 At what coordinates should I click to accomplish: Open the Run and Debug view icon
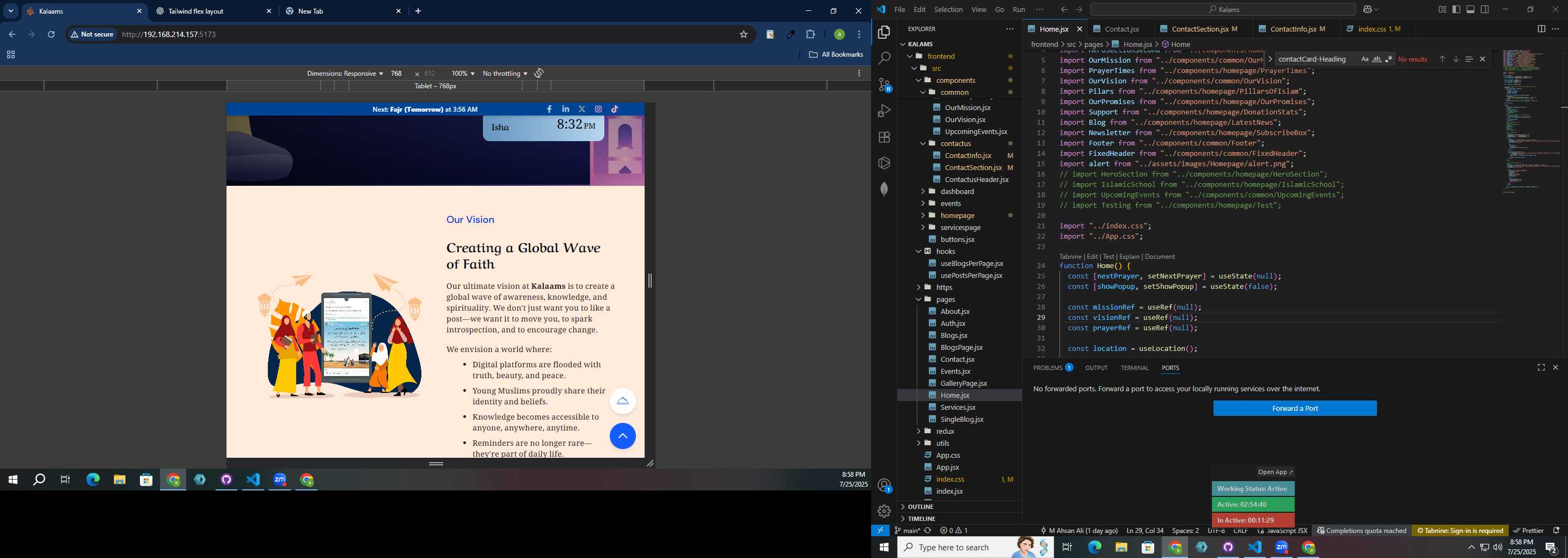pos(884,111)
